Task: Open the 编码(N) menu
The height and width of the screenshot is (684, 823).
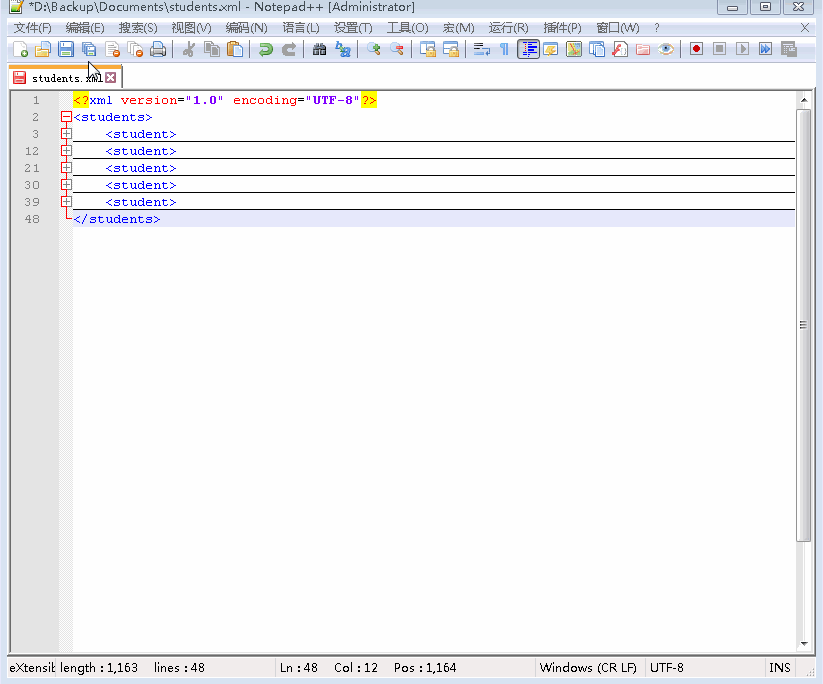Action: click(246, 28)
